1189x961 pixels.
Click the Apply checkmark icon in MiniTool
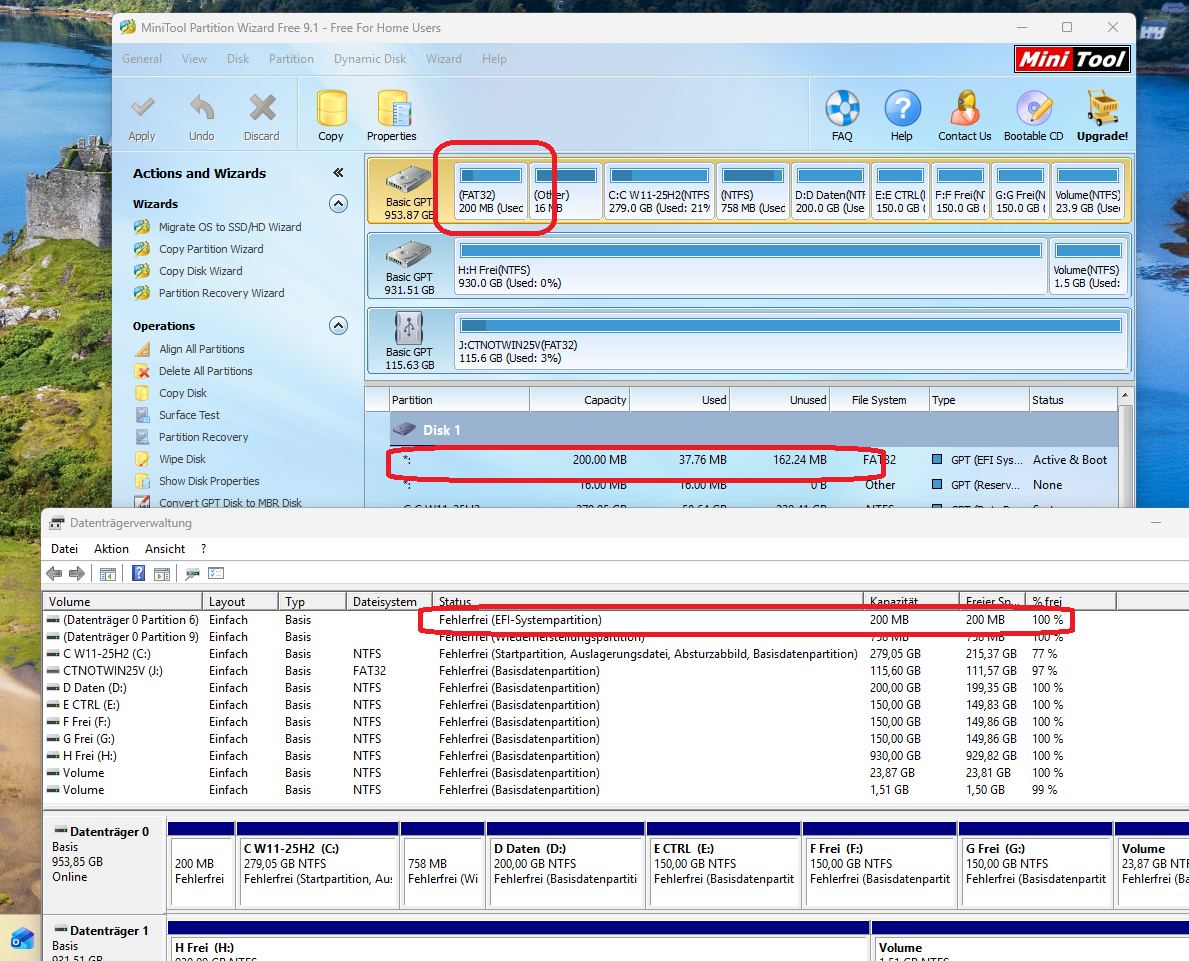click(142, 108)
